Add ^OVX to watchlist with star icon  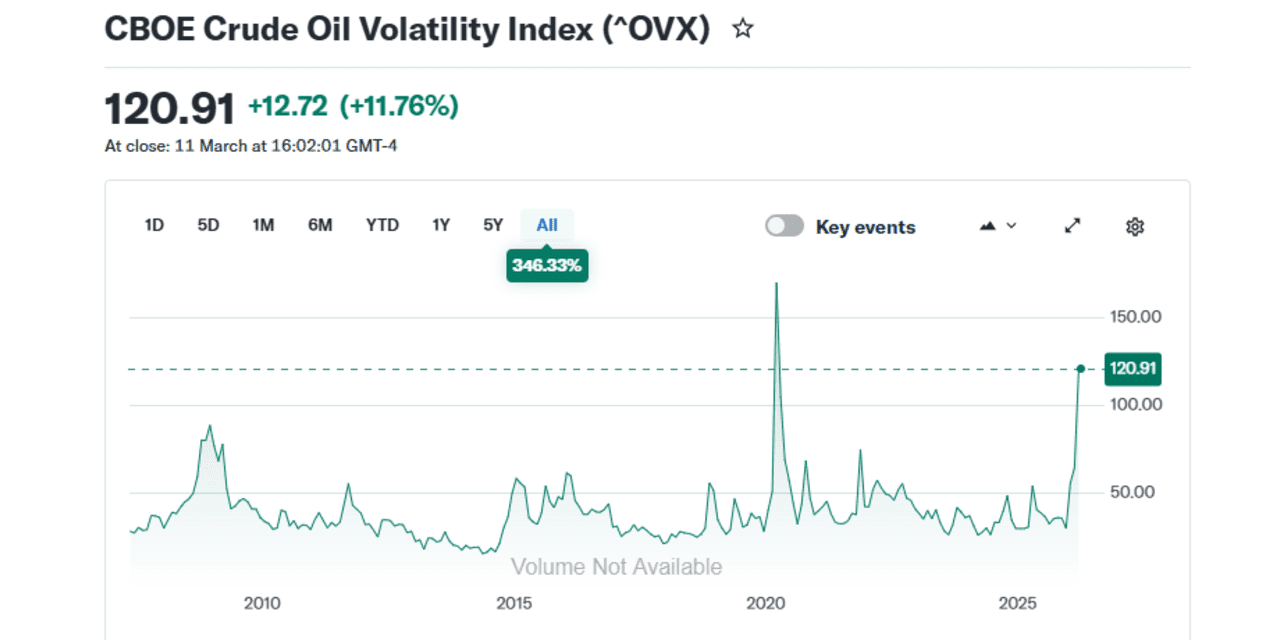pos(742,29)
